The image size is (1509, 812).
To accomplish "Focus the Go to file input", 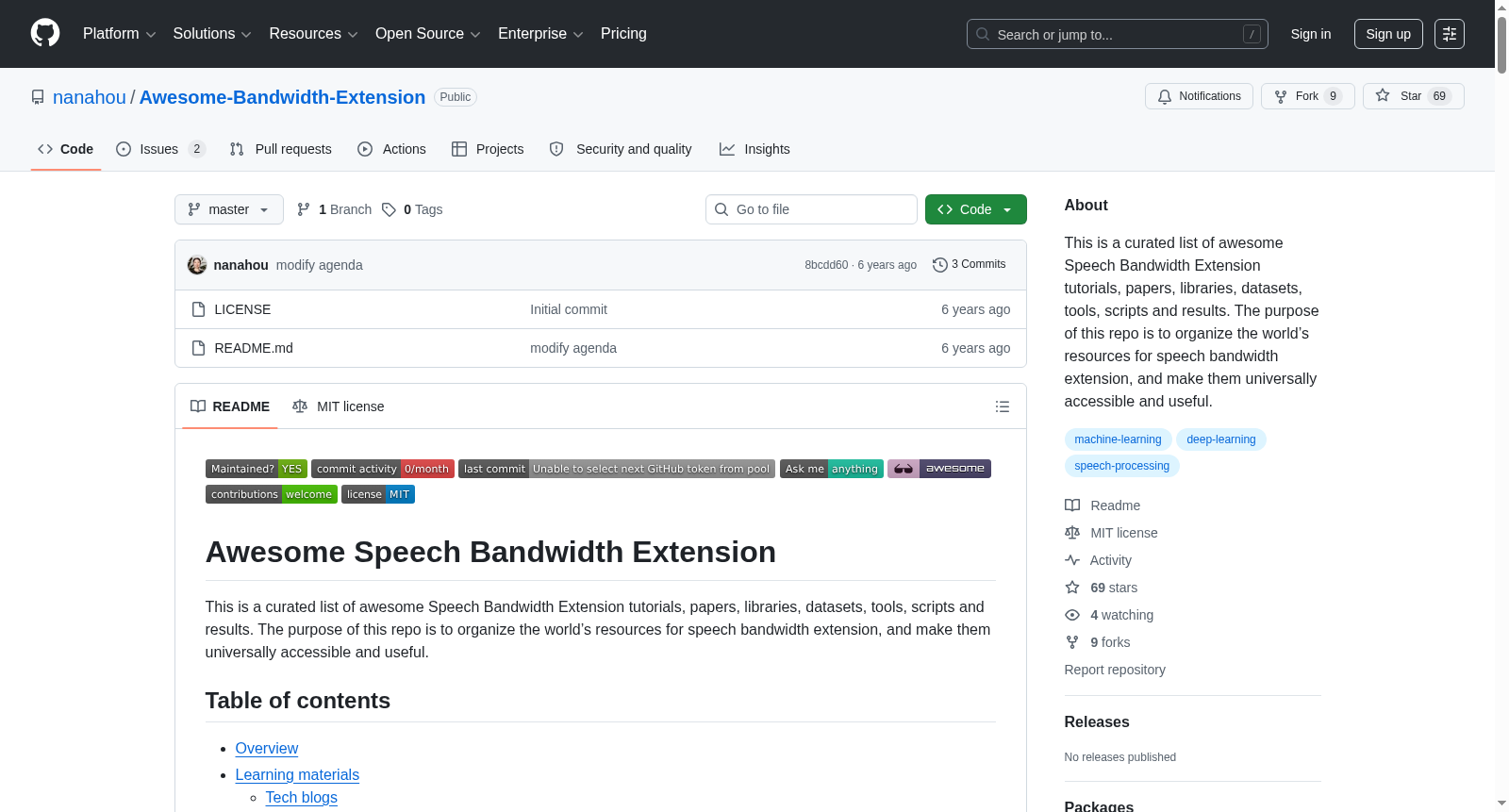I will (811, 209).
